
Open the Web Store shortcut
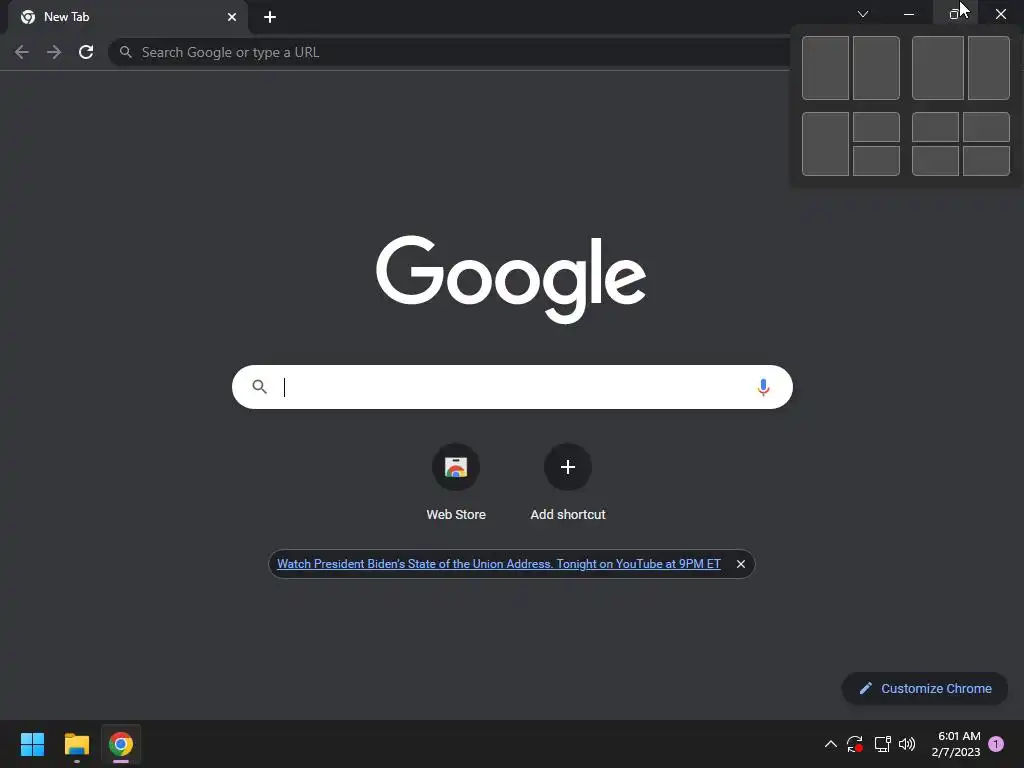pos(456,482)
